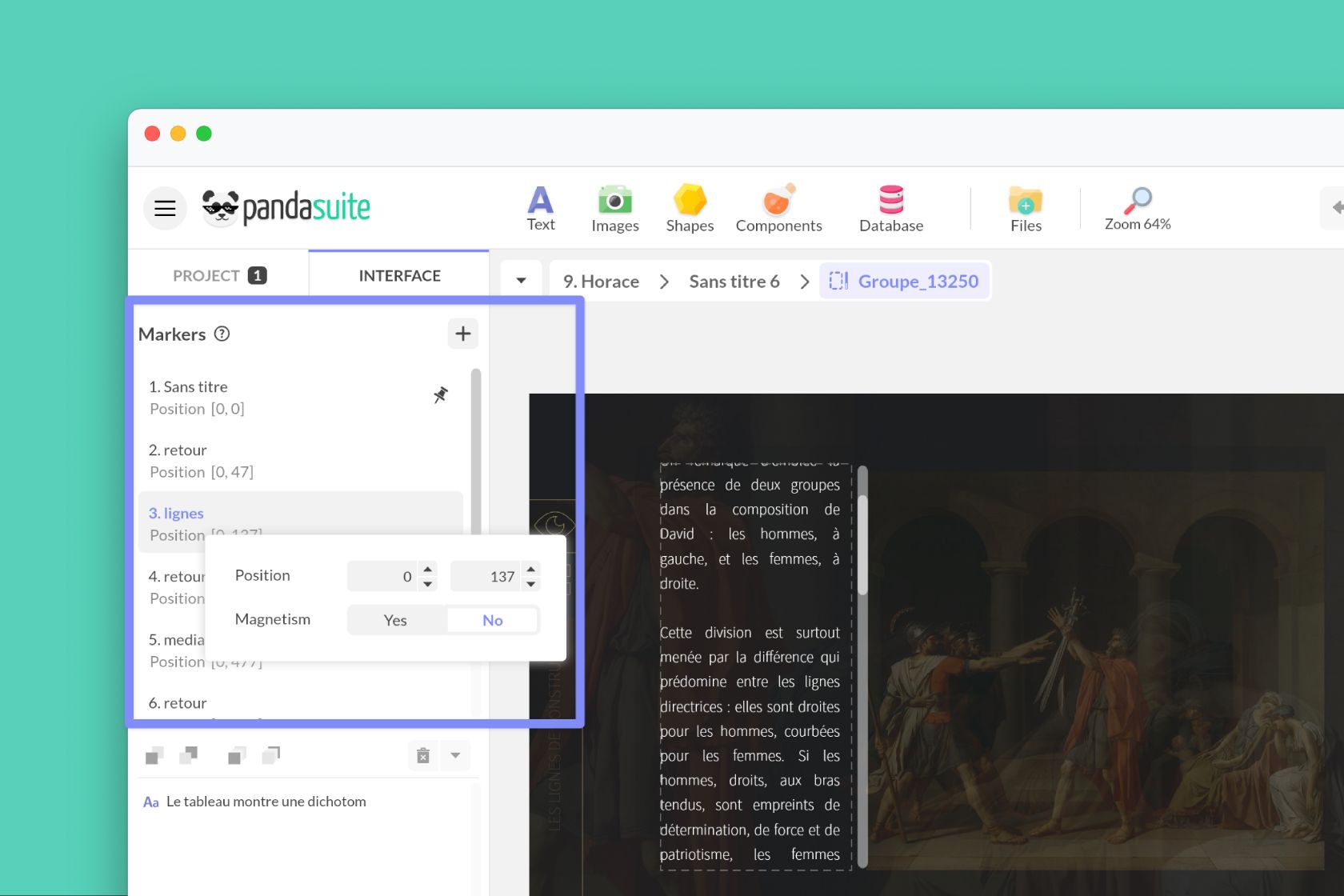
Task: Pin the 'Sans titre' marker
Action: [441, 394]
